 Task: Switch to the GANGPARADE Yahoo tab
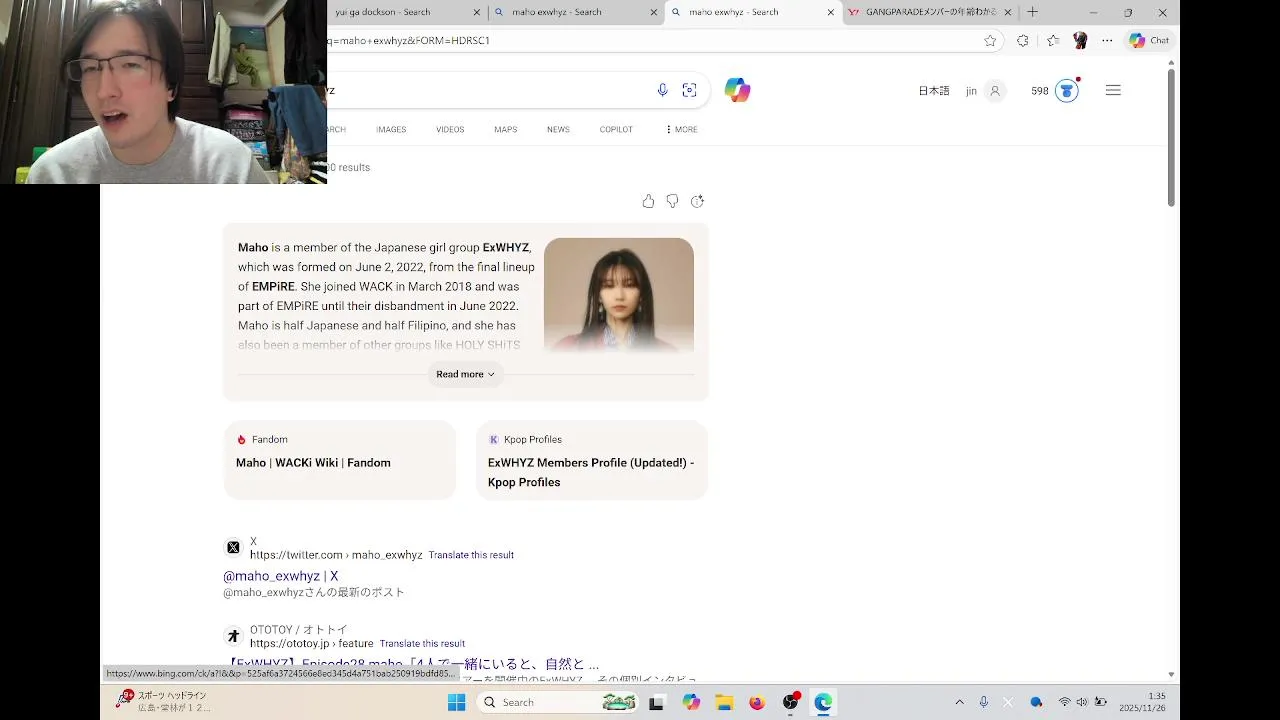tap(930, 12)
